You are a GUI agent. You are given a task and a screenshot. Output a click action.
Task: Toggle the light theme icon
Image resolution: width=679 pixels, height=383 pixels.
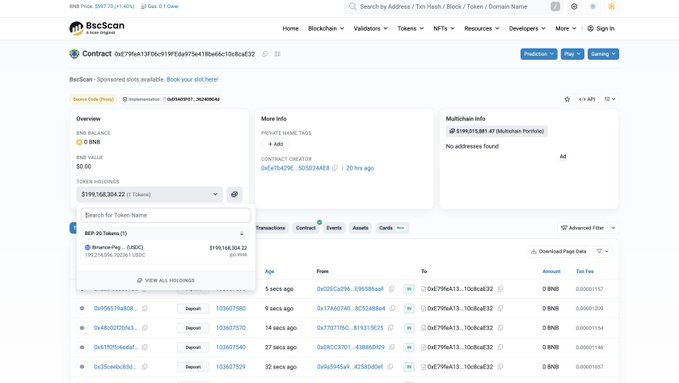[593, 6]
